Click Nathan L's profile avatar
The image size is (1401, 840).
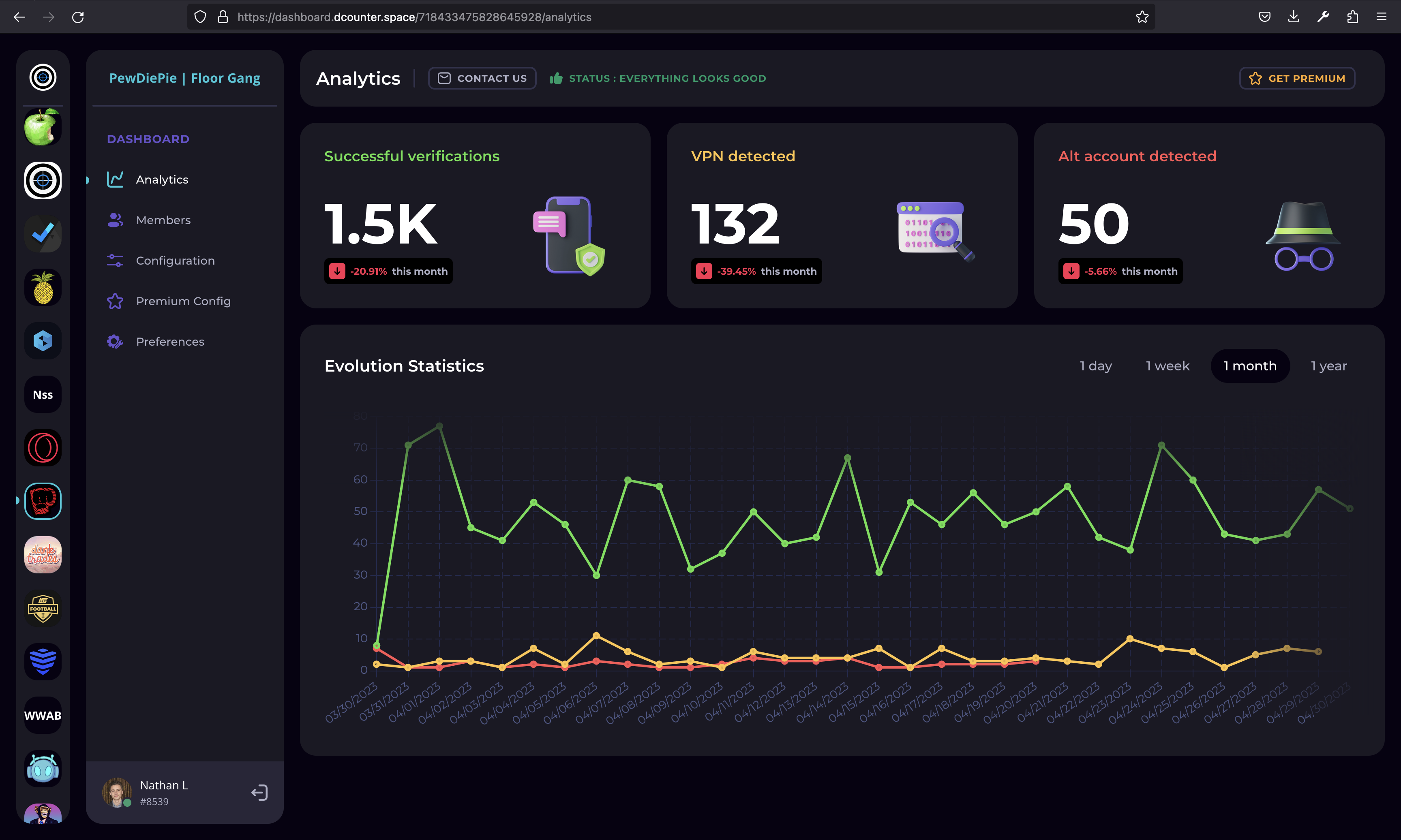(117, 793)
